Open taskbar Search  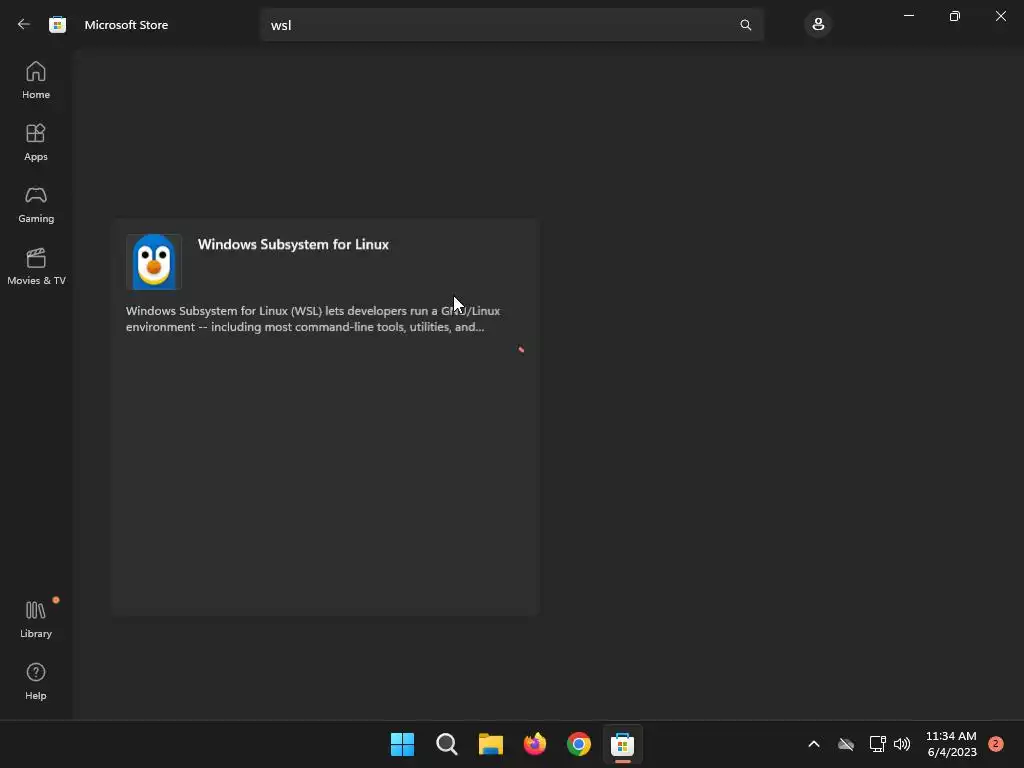click(447, 744)
